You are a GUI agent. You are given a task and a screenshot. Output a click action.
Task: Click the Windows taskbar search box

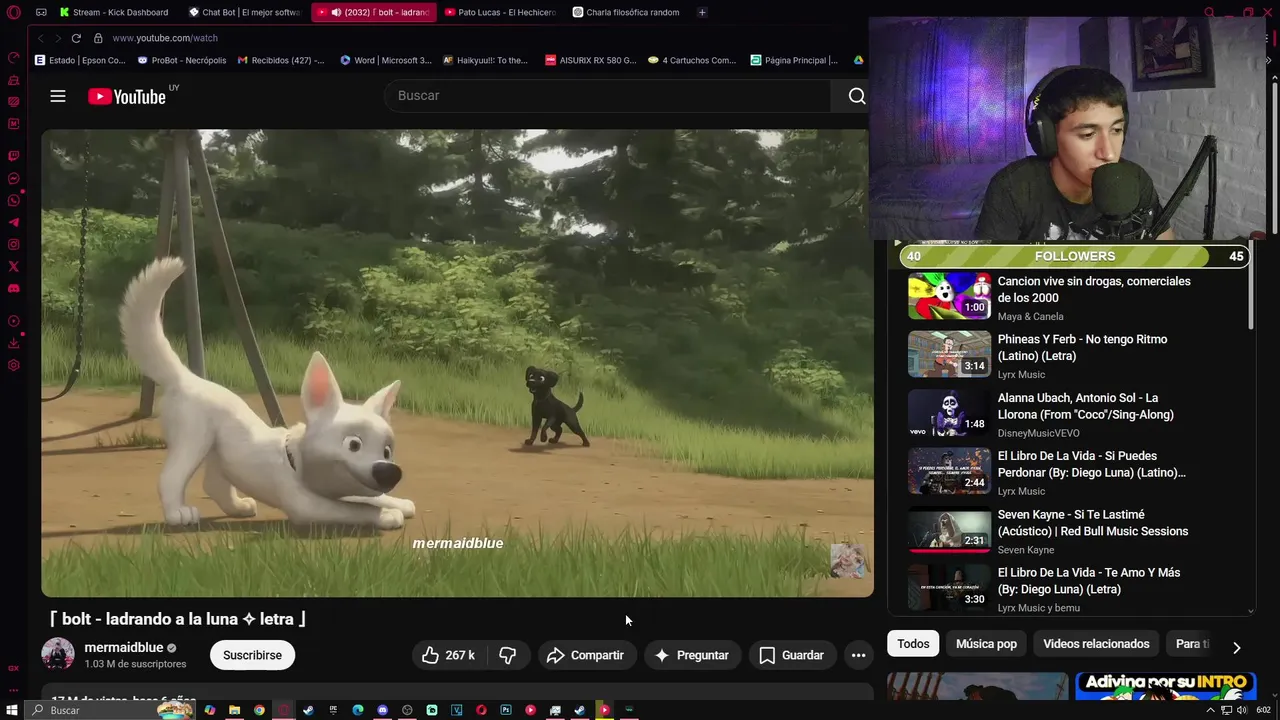click(110, 710)
